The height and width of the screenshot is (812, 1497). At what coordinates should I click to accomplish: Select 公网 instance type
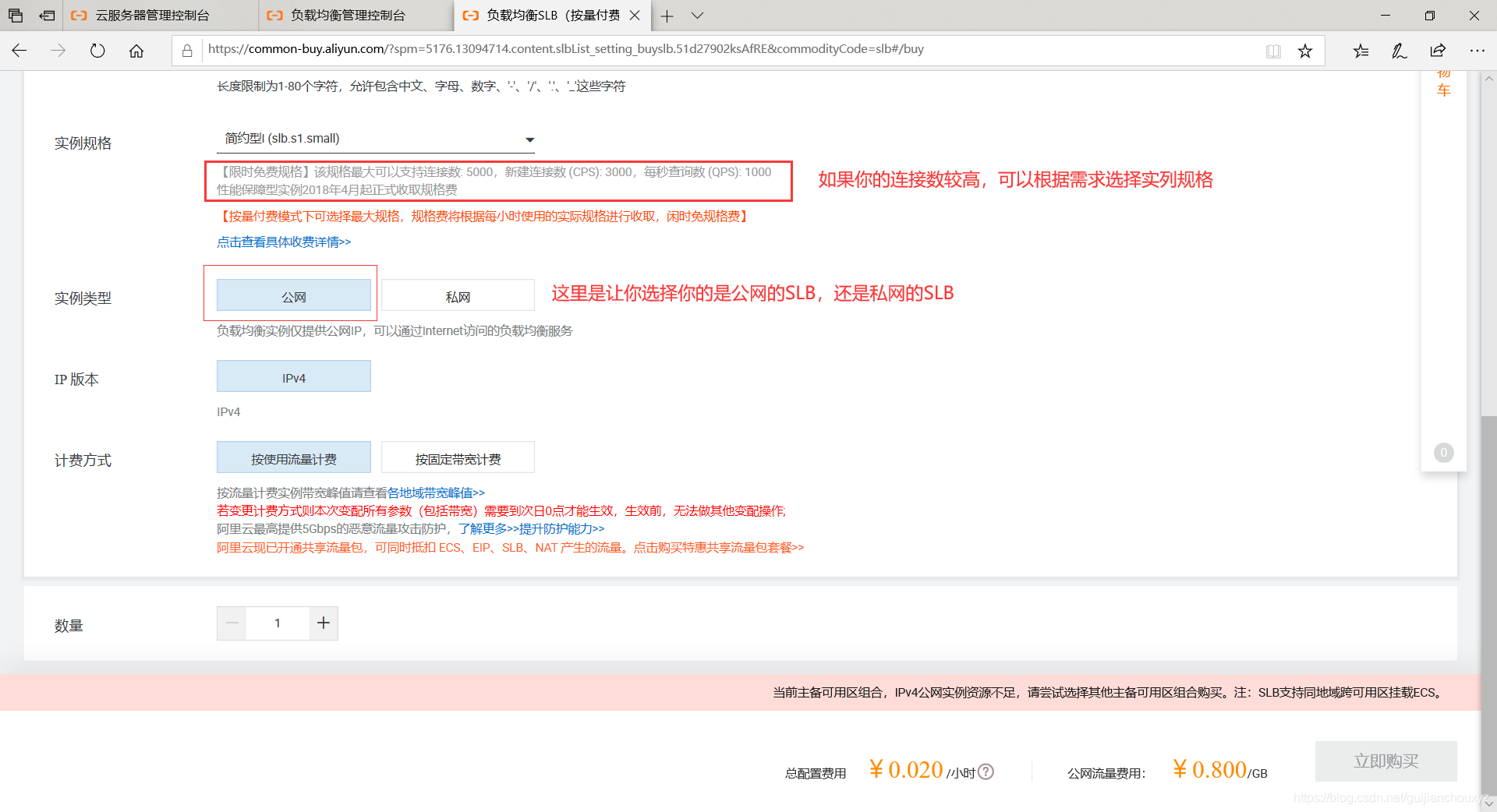coord(294,296)
